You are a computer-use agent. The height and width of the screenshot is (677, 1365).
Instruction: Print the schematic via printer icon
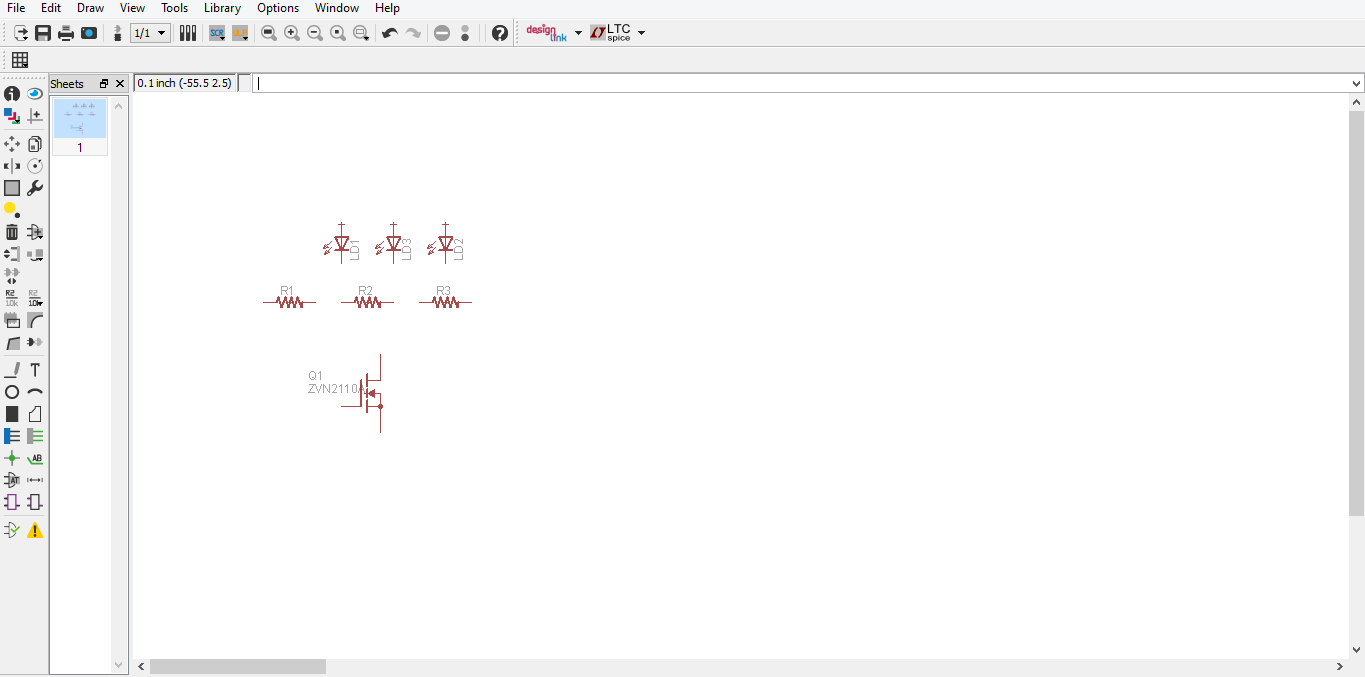pos(66,33)
